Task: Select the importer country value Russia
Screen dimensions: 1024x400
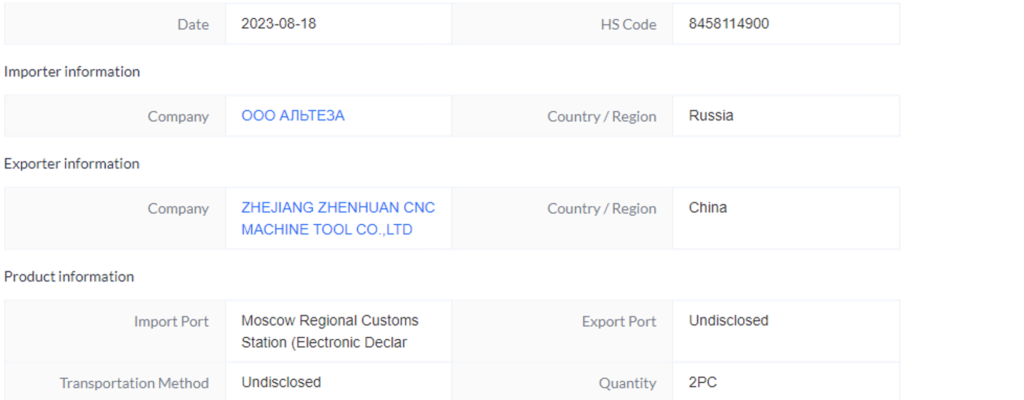Action: (x=711, y=116)
